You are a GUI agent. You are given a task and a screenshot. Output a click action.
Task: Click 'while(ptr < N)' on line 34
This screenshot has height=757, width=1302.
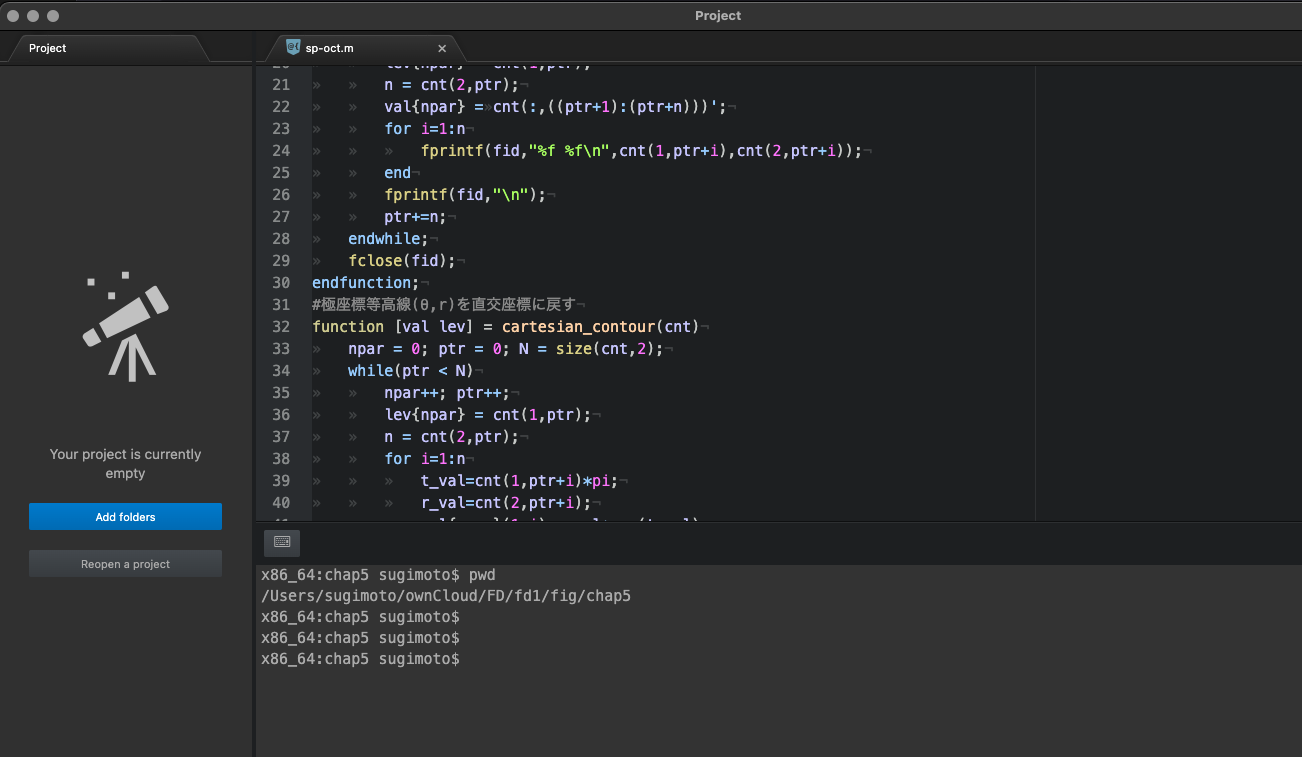(x=410, y=371)
